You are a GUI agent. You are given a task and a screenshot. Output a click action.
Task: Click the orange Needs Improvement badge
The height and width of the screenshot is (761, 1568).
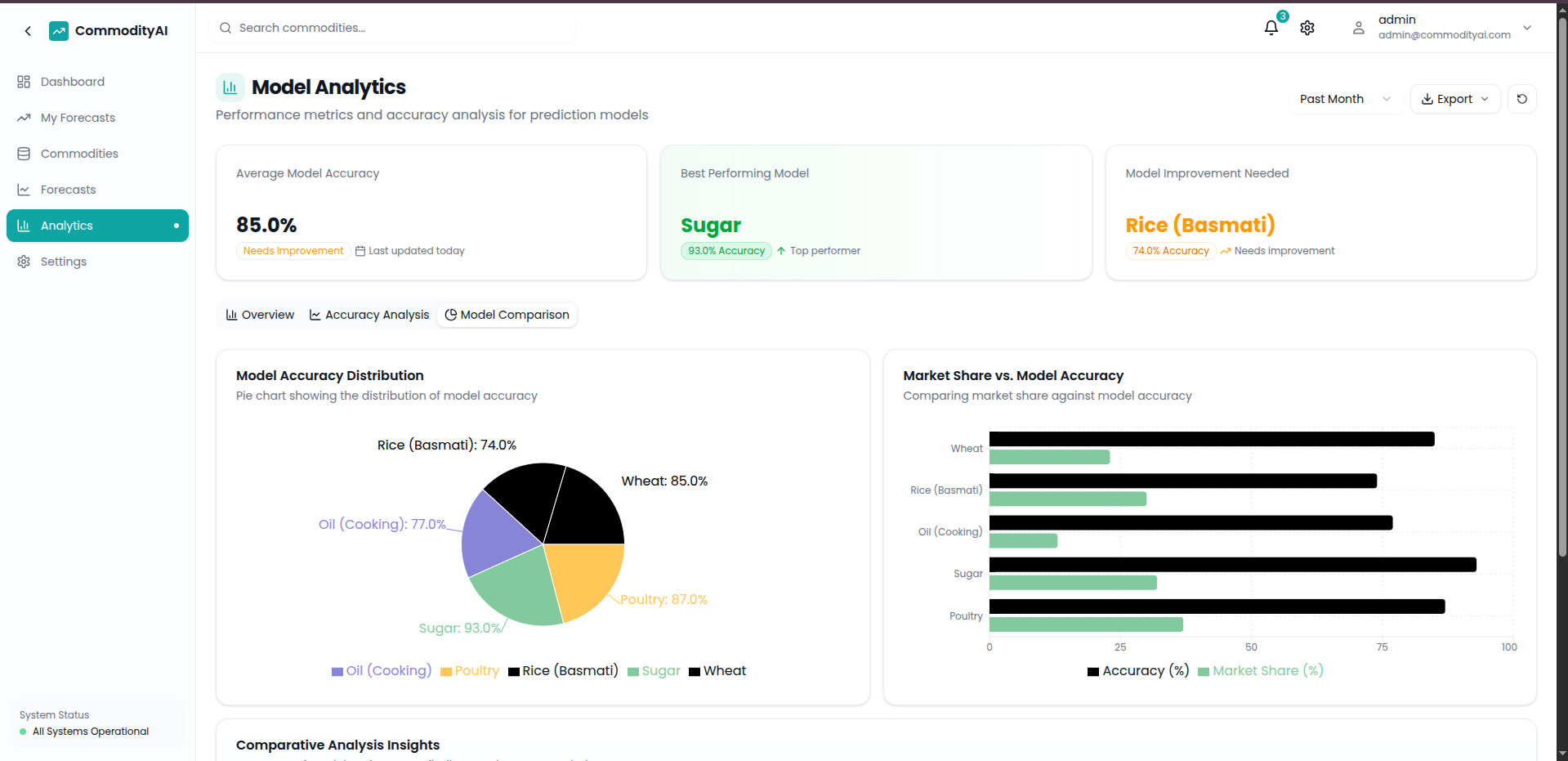[293, 251]
